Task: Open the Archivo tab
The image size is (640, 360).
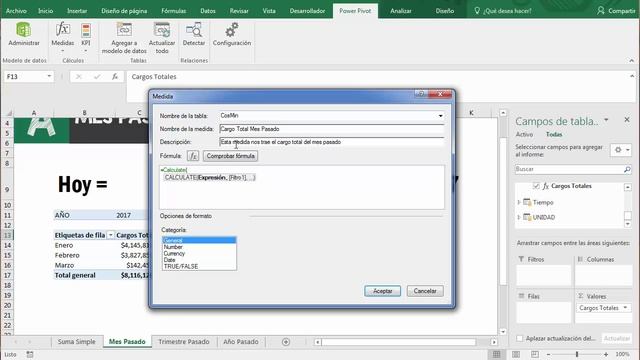Action: tap(16, 11)
